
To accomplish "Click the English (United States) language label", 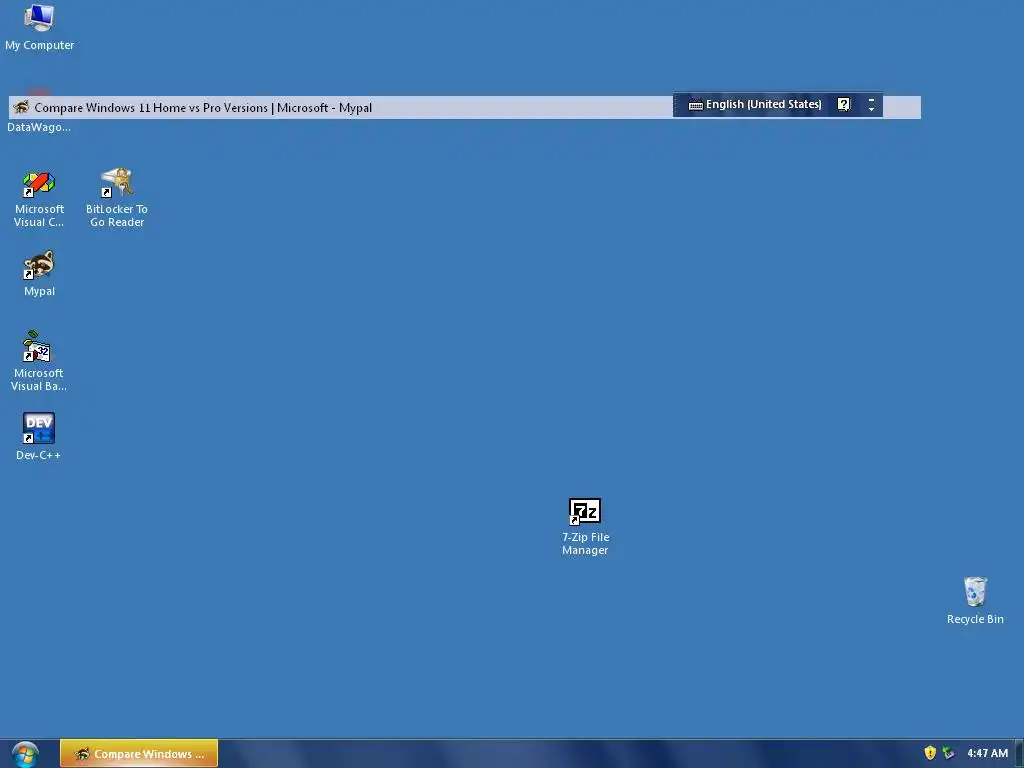I will (763, 104).
